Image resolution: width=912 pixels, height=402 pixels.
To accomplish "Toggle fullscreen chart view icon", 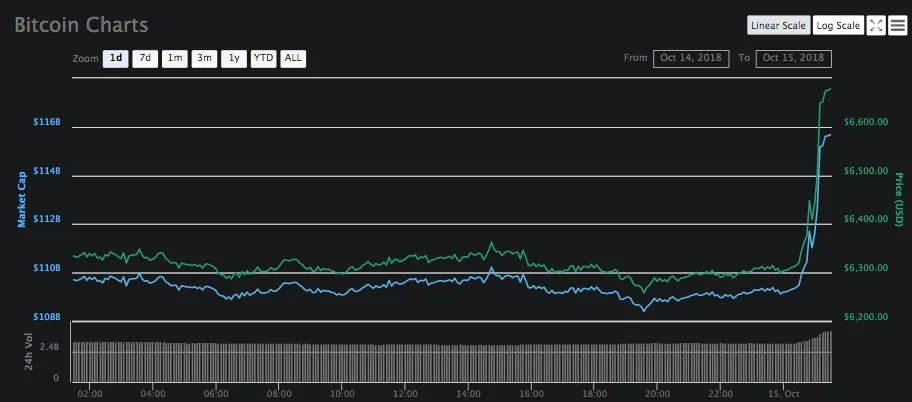I will coord(875,25).
